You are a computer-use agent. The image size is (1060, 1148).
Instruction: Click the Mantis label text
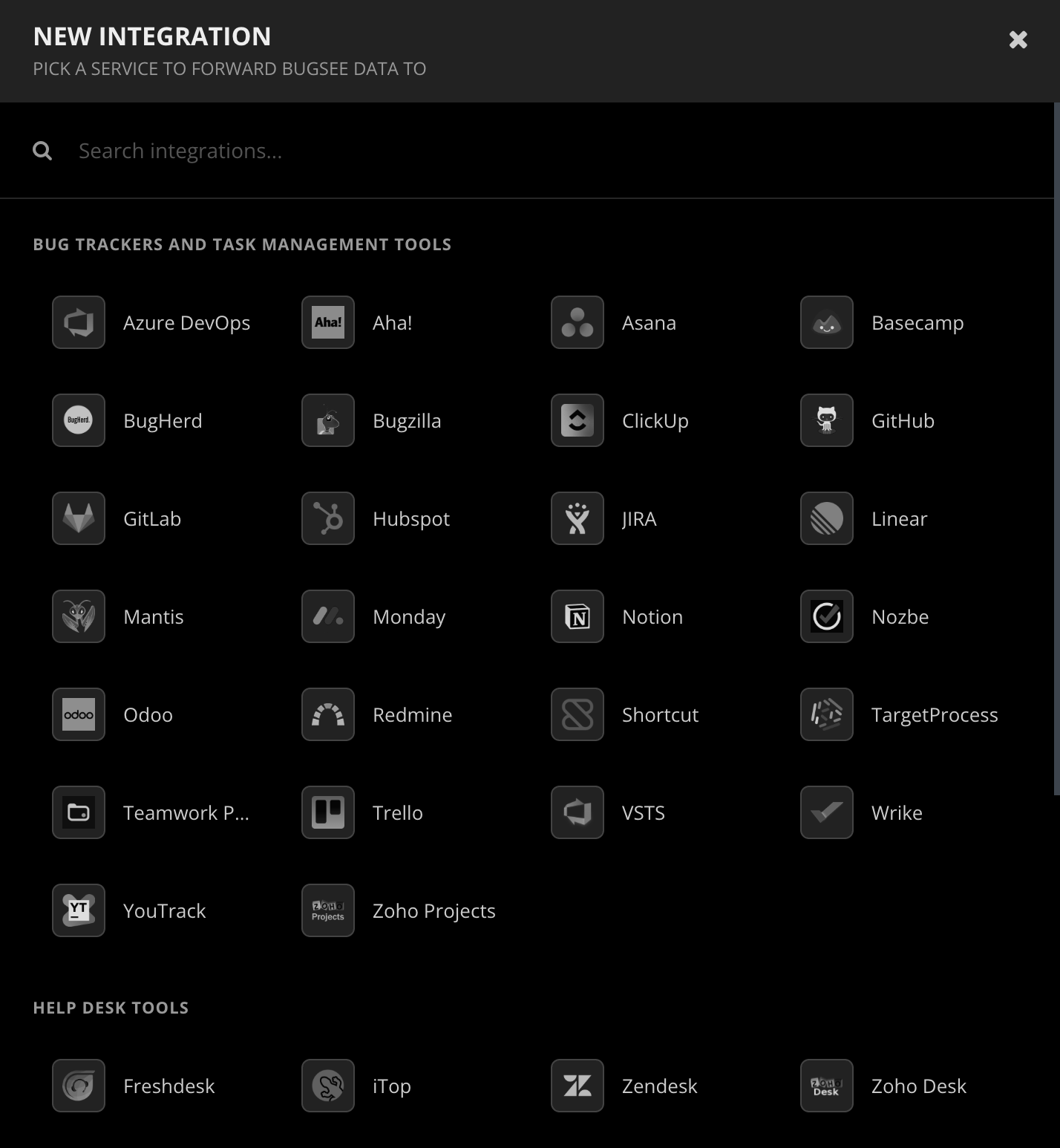(154, 617)
